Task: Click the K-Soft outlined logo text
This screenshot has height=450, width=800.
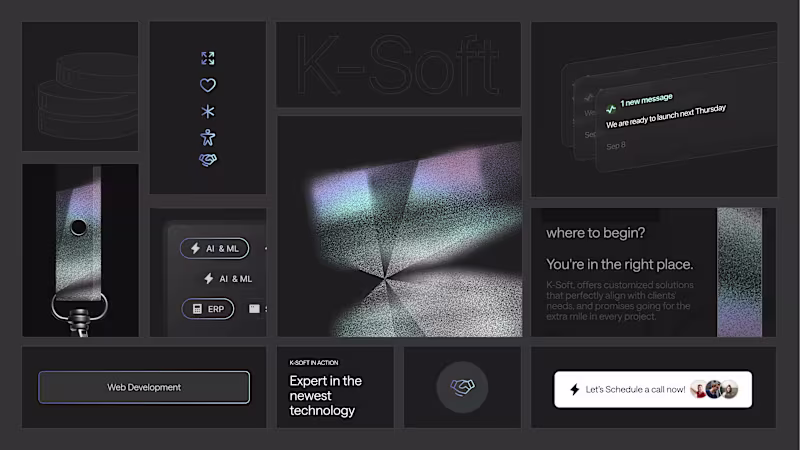Action: tap(398, 65)
